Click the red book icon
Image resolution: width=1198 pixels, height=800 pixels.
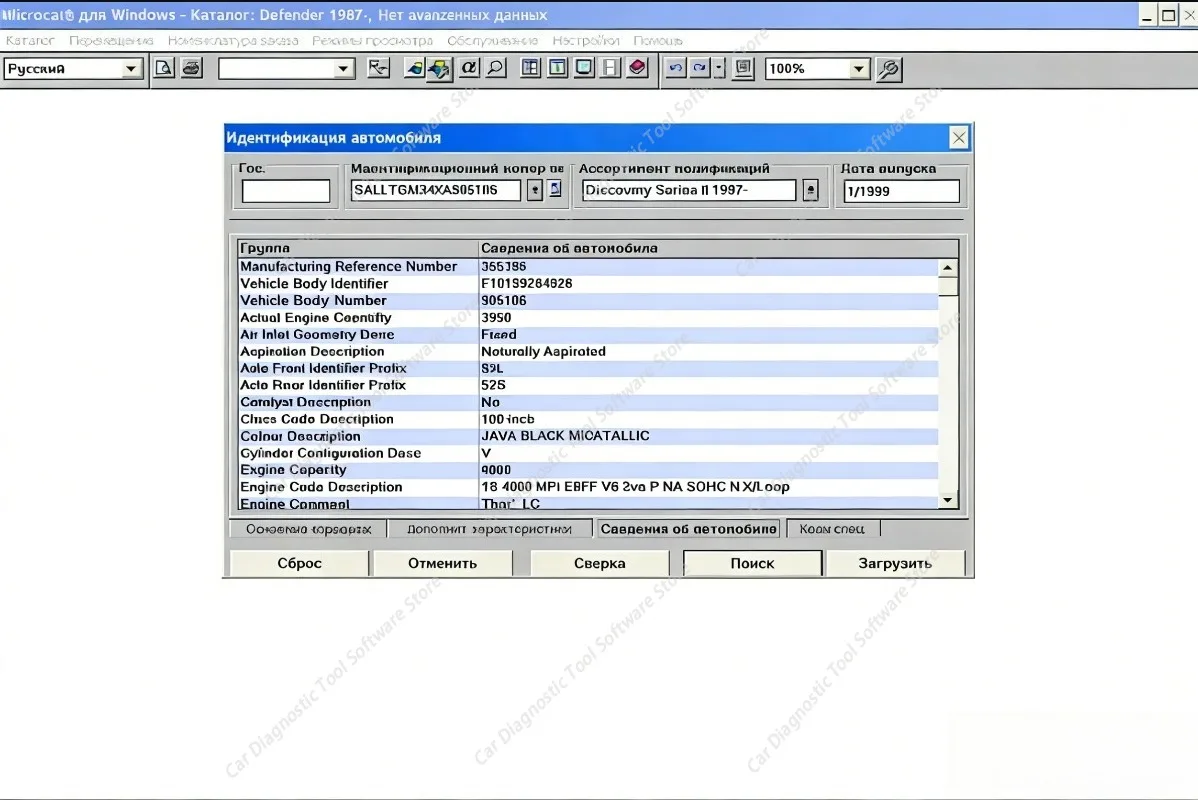[x=637, y=68]
